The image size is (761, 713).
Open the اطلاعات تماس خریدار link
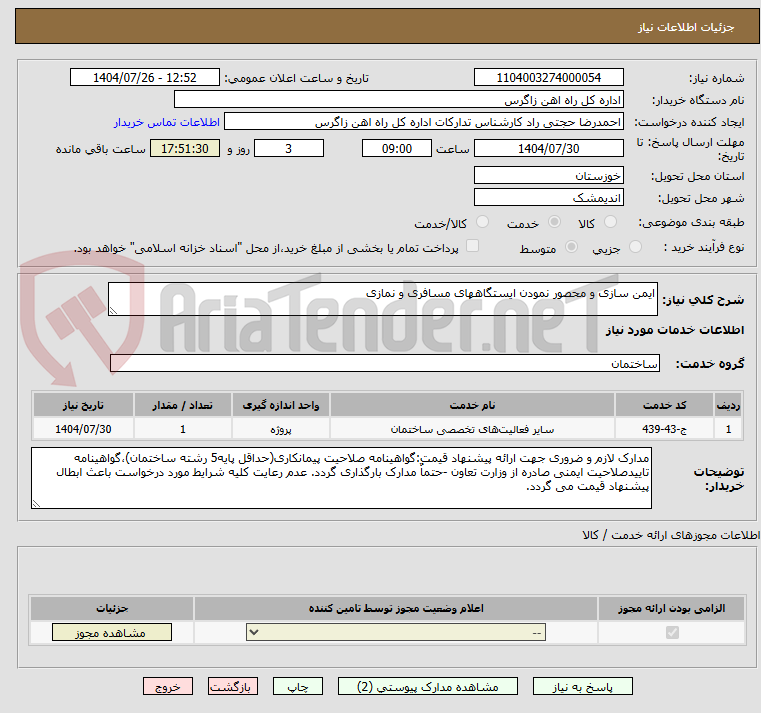click(166, 122)
